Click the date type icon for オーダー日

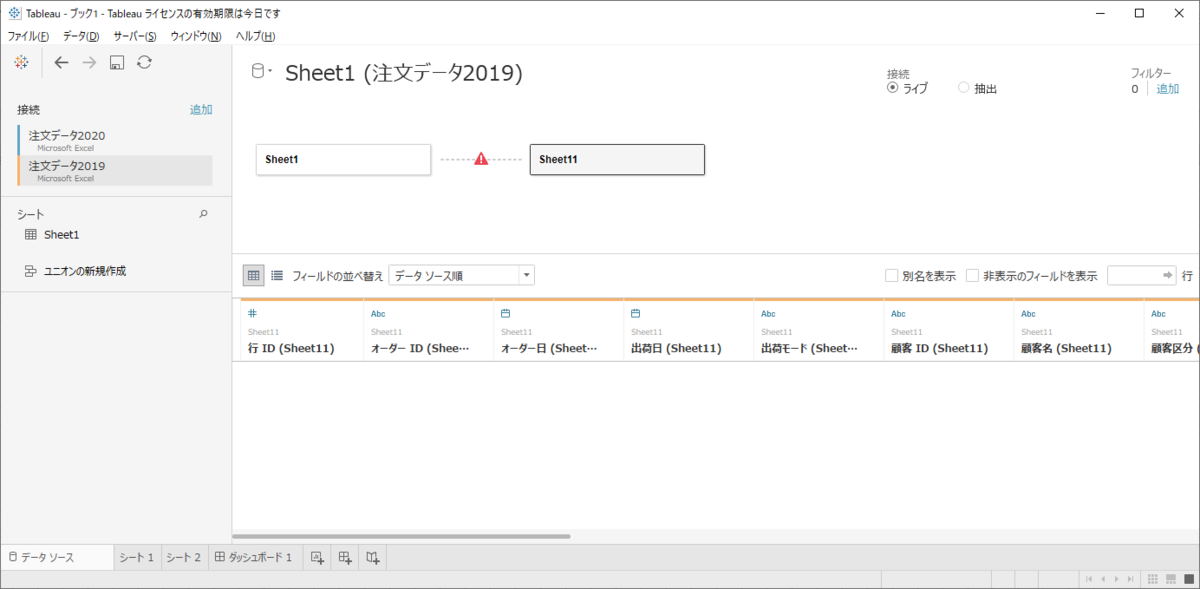506,313
